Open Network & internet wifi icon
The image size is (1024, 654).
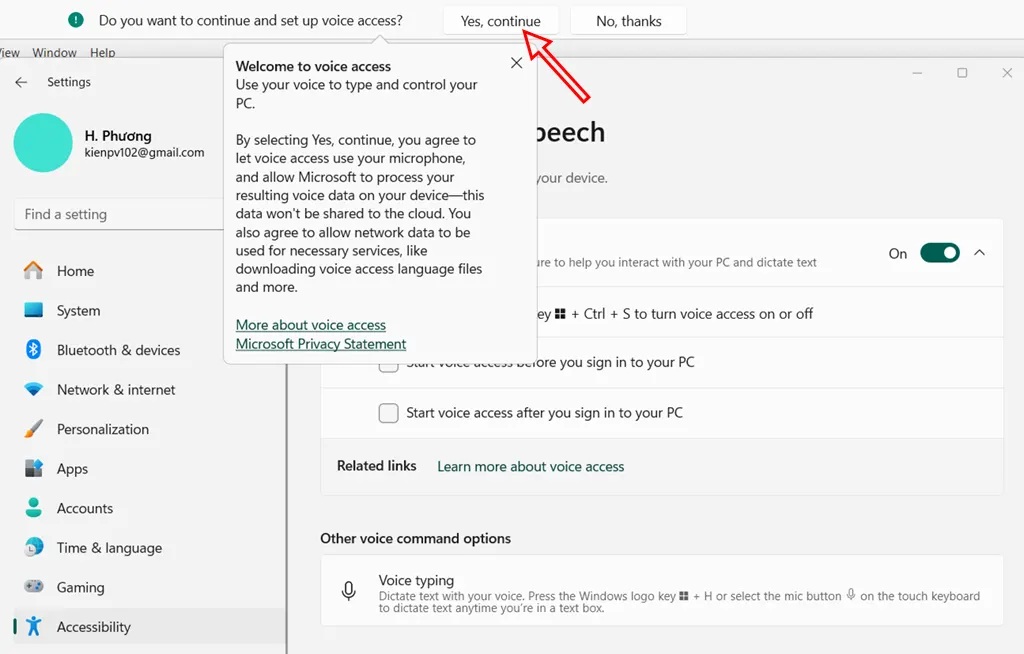tap(34, 390)
